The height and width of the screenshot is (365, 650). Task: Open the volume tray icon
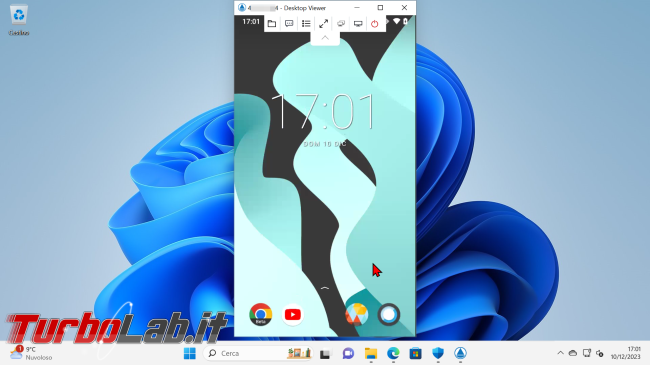click(x=600, y=353)
